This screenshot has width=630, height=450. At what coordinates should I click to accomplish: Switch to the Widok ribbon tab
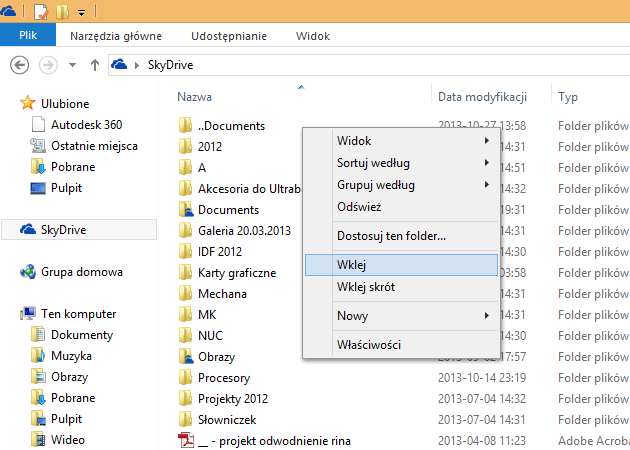pos(313,36)
